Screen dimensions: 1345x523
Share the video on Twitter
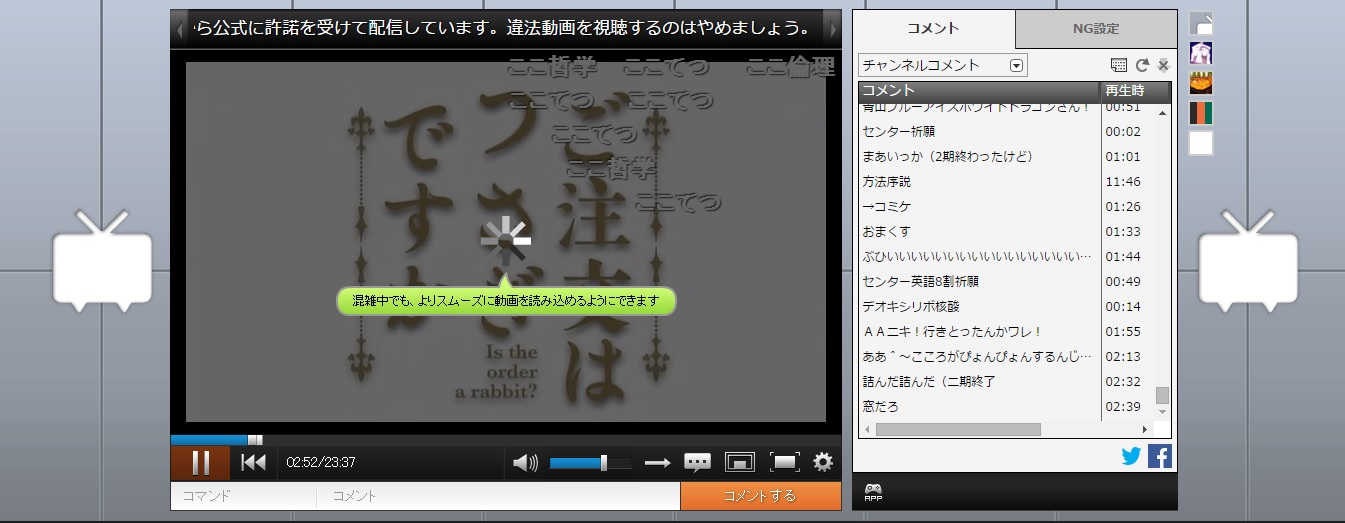1132,456
